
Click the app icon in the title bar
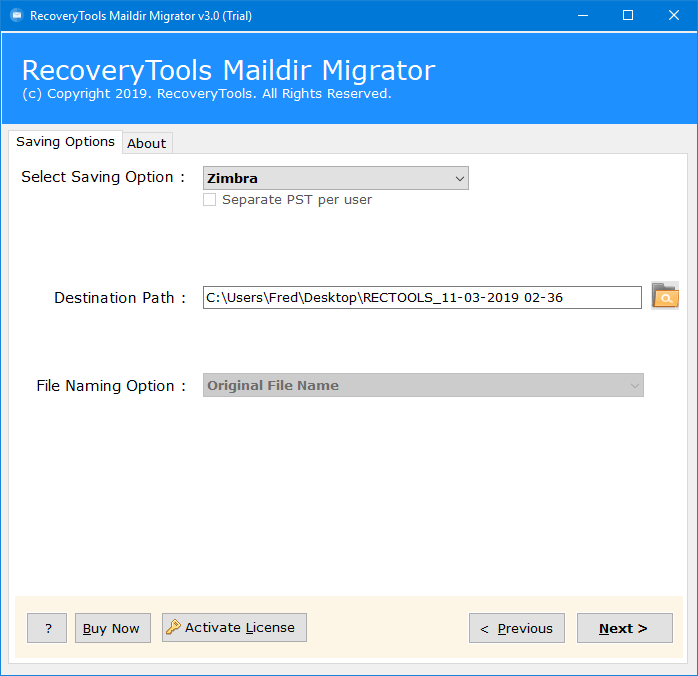(17, 16)
